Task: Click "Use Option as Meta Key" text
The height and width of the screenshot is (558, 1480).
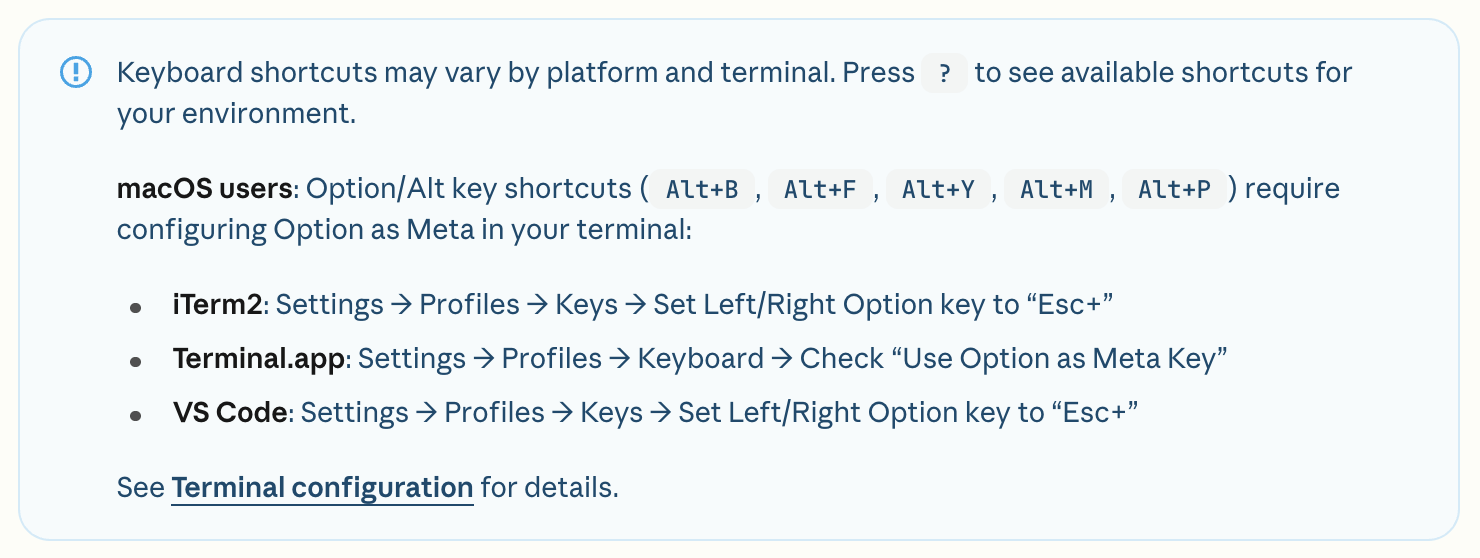Action: 1065,359
